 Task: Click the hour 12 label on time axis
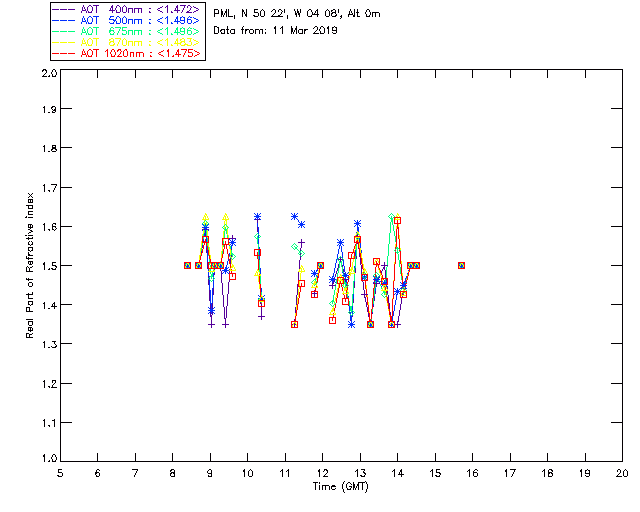coord(322,474)
